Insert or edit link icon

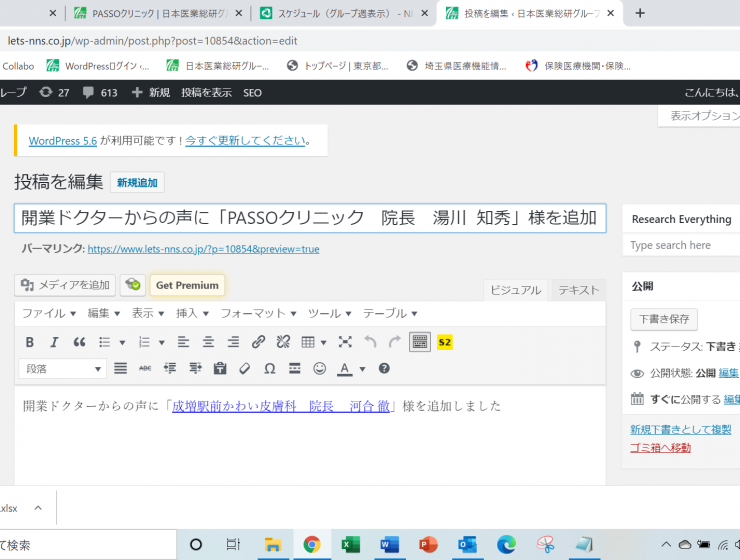(258, 342)
